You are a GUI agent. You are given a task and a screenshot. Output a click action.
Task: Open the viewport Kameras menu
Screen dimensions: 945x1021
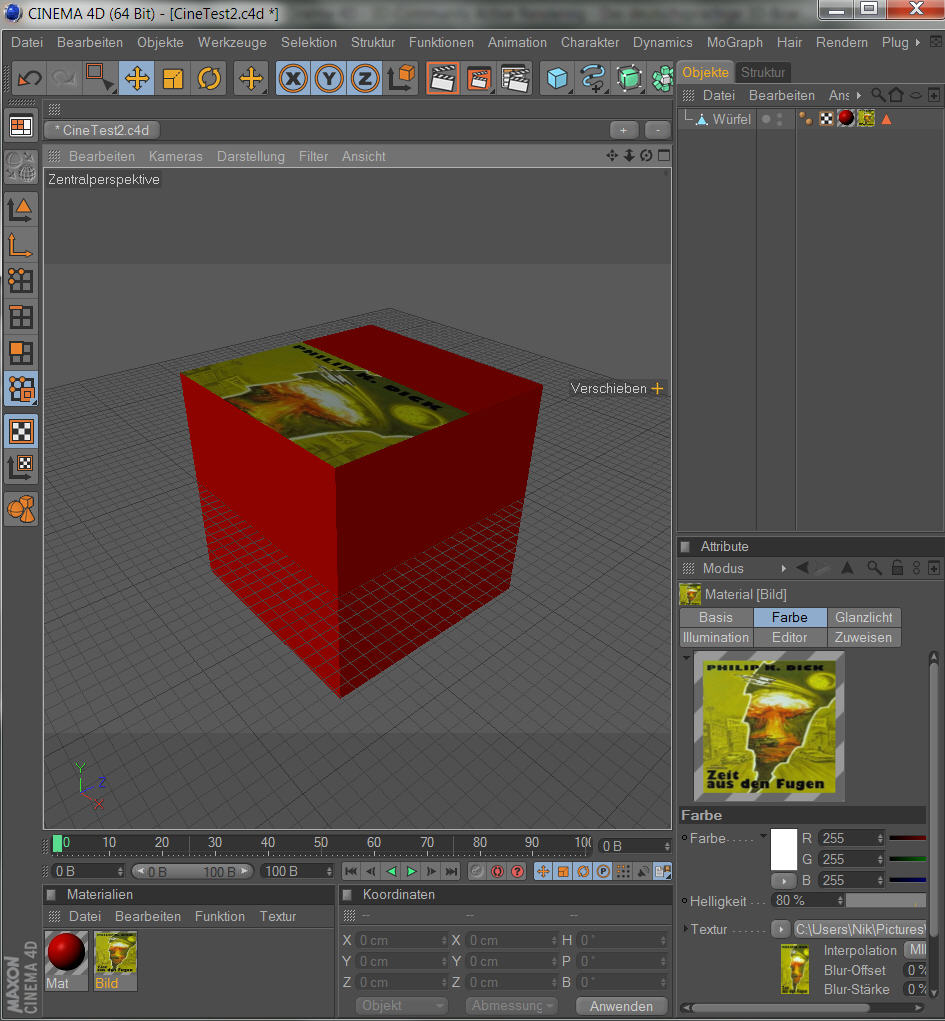(x=175, y=156)
